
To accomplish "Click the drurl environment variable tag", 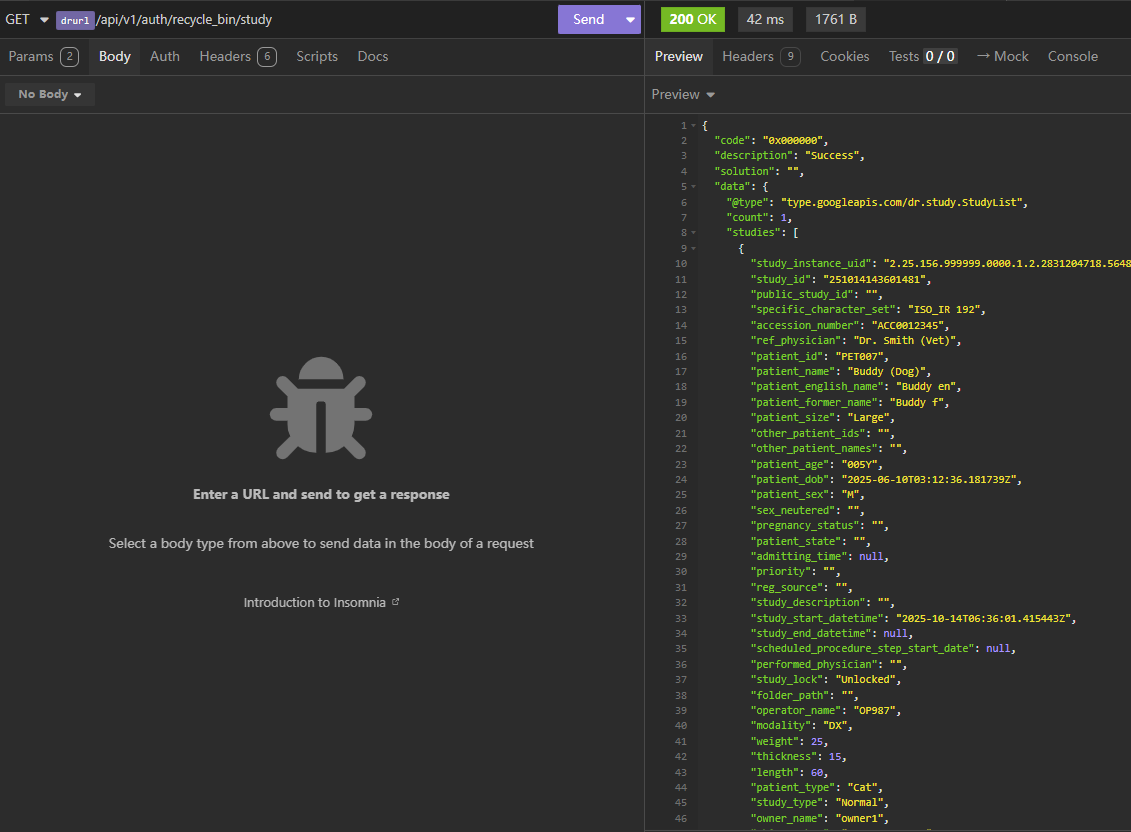I will (75, 20).
